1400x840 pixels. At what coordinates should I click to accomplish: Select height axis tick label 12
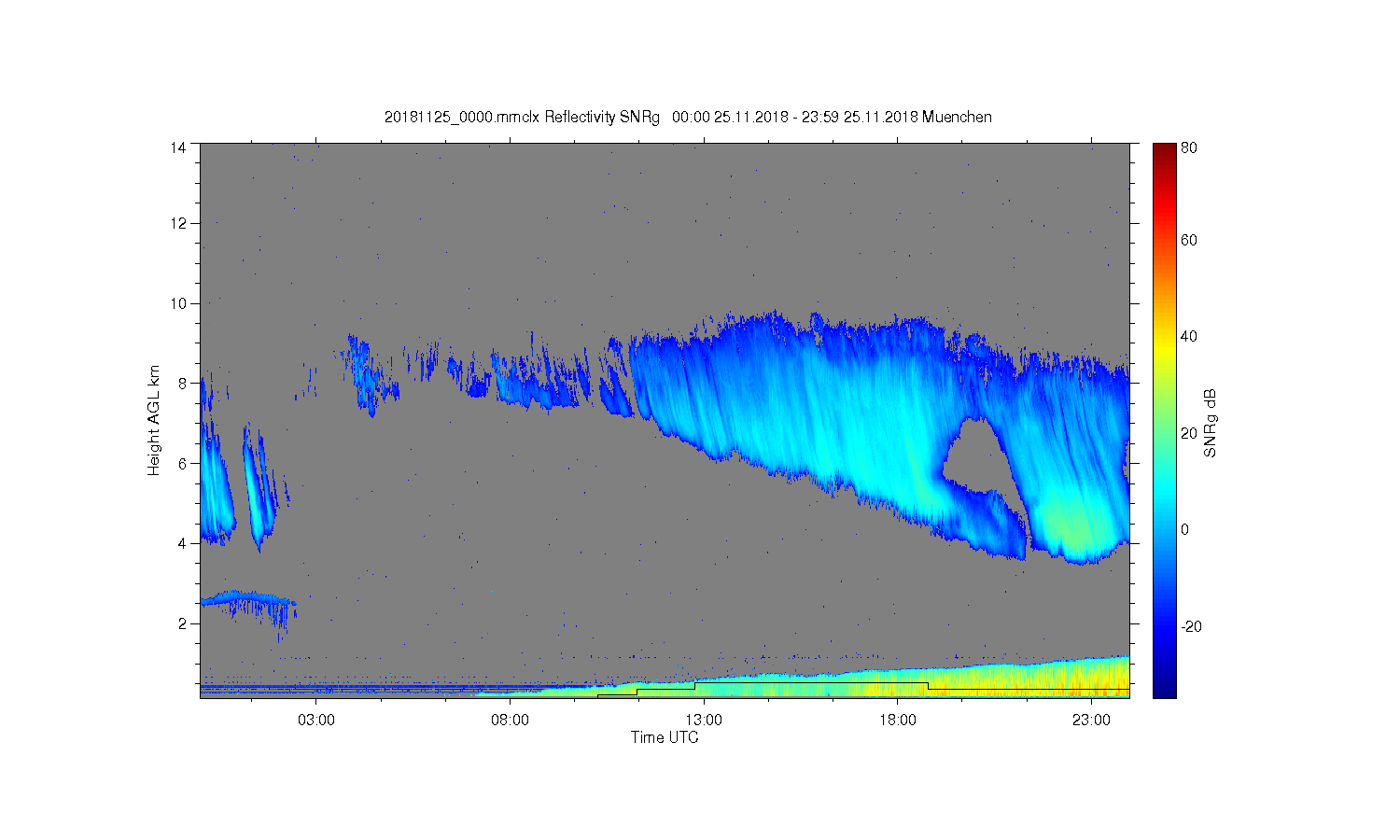[178, 223]
